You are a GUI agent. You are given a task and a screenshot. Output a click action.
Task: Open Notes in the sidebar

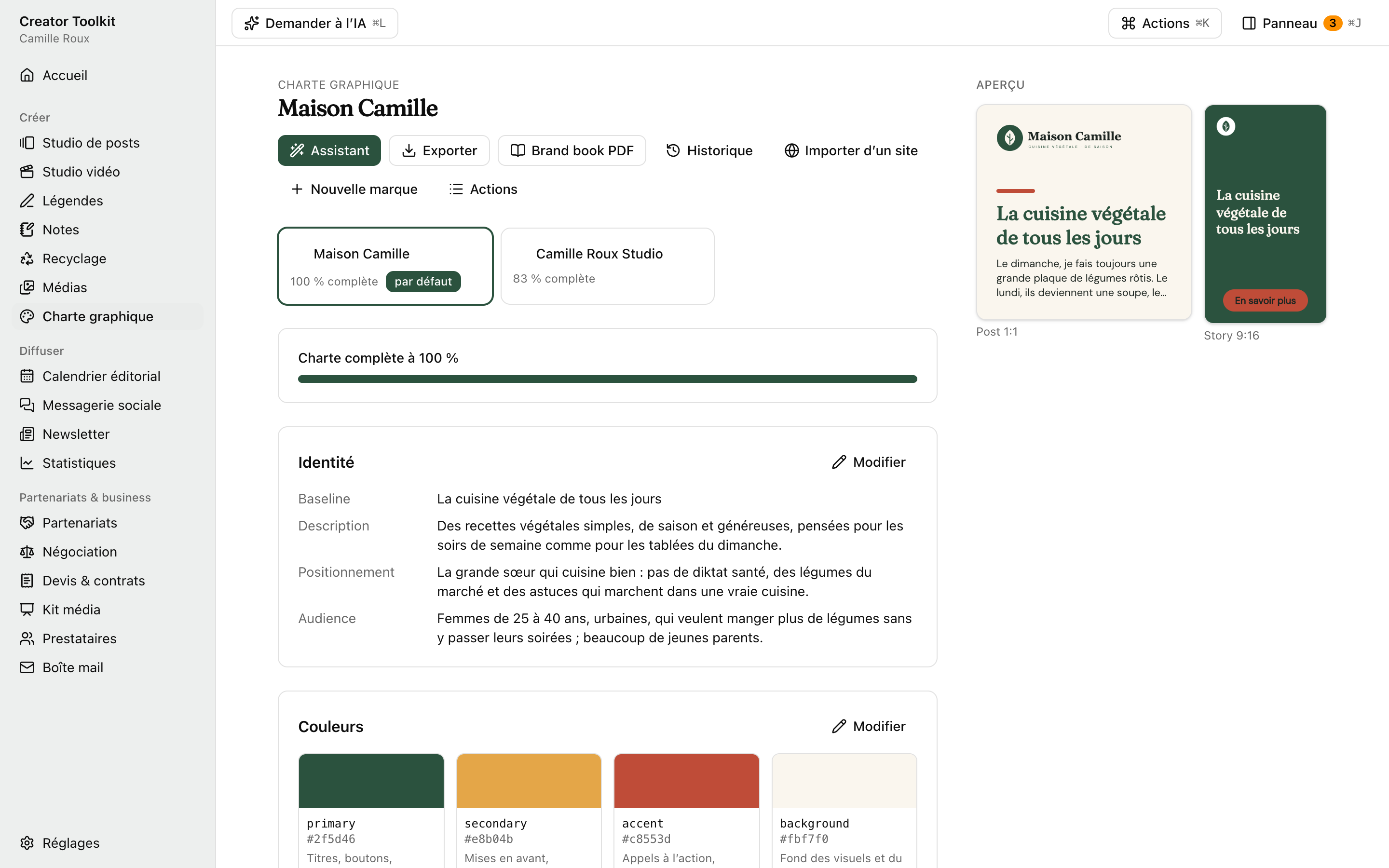(x=108, y=230)
